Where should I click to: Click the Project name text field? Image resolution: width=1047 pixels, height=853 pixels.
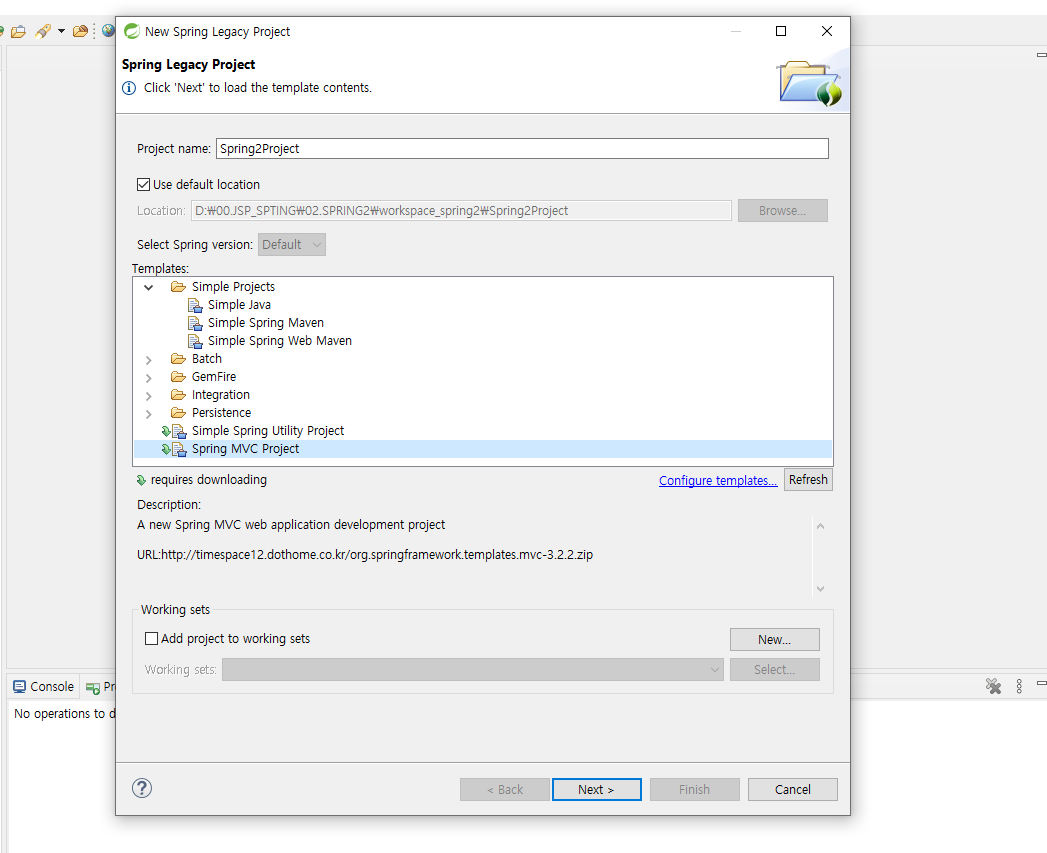coord(522,148)
